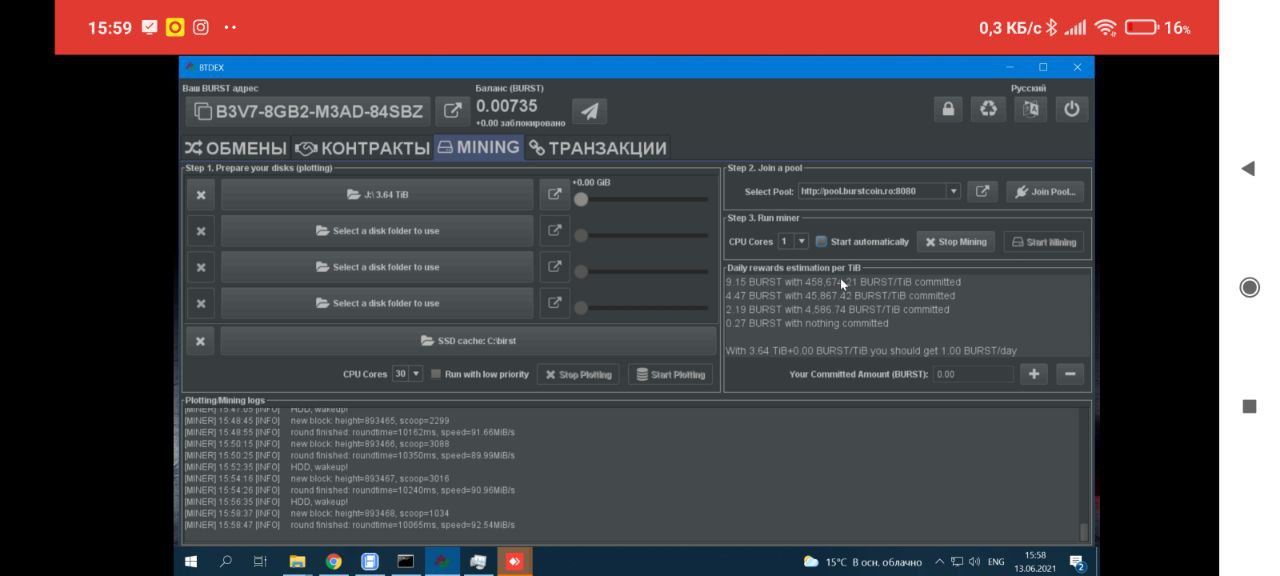
Task: Click the plus button for committed amount
Action: click(x=1034, y=374)
